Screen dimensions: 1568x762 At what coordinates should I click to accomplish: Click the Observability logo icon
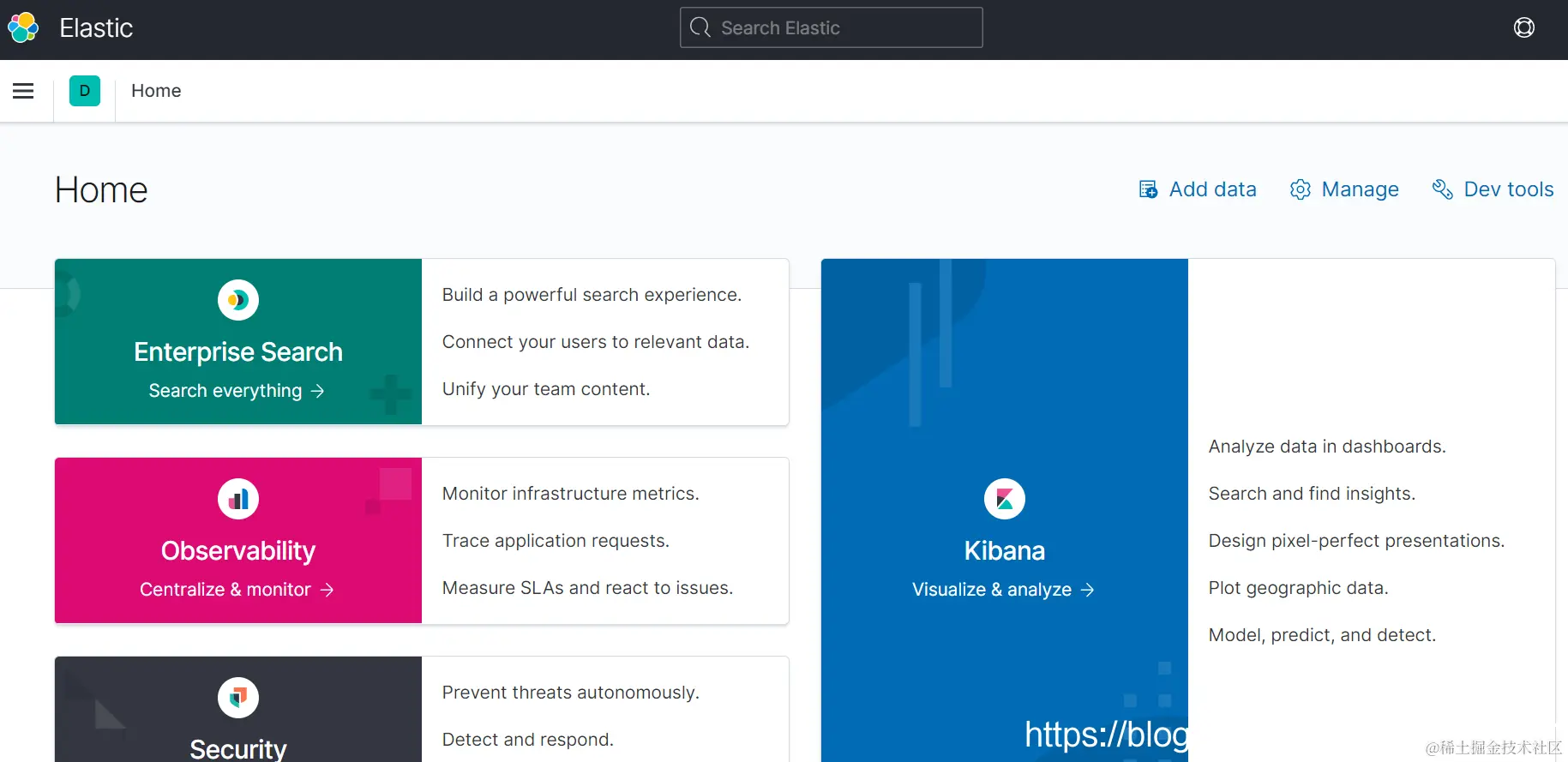(x=238, y=499)
